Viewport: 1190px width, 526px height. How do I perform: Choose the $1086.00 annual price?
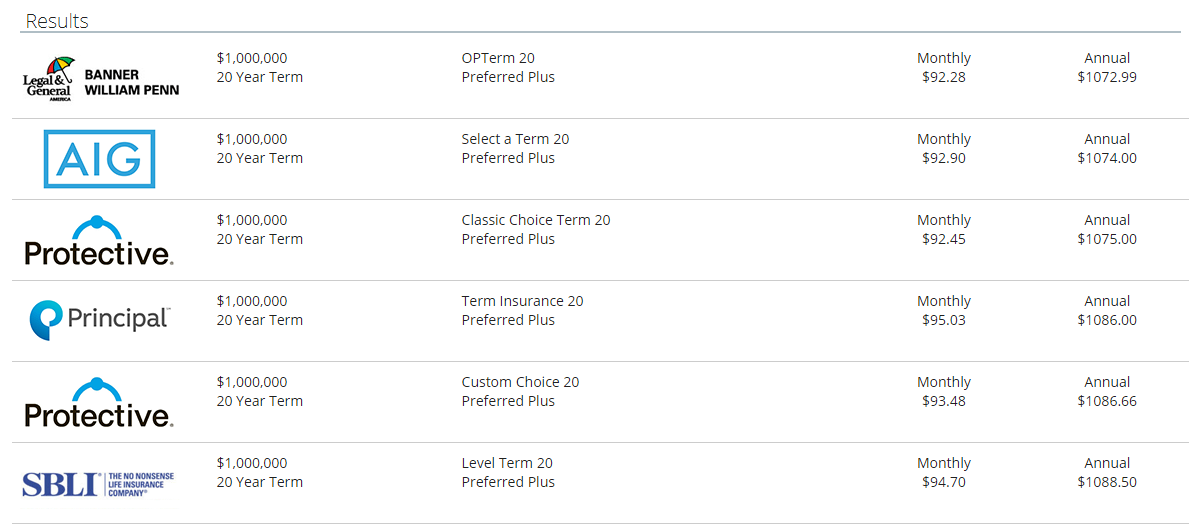(1107, 320)
